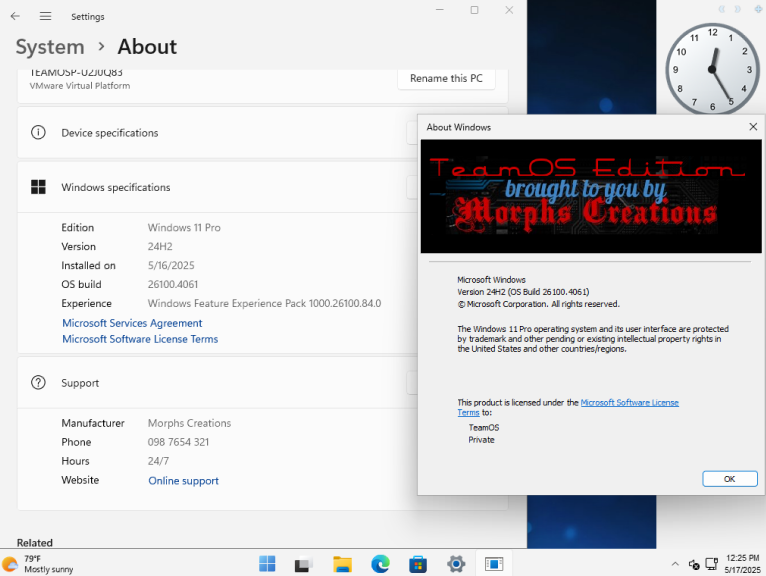Screen dimensions: 766x576
Task: Select OS build value 26100.4061 in Settings
Action: click(173, 284)
